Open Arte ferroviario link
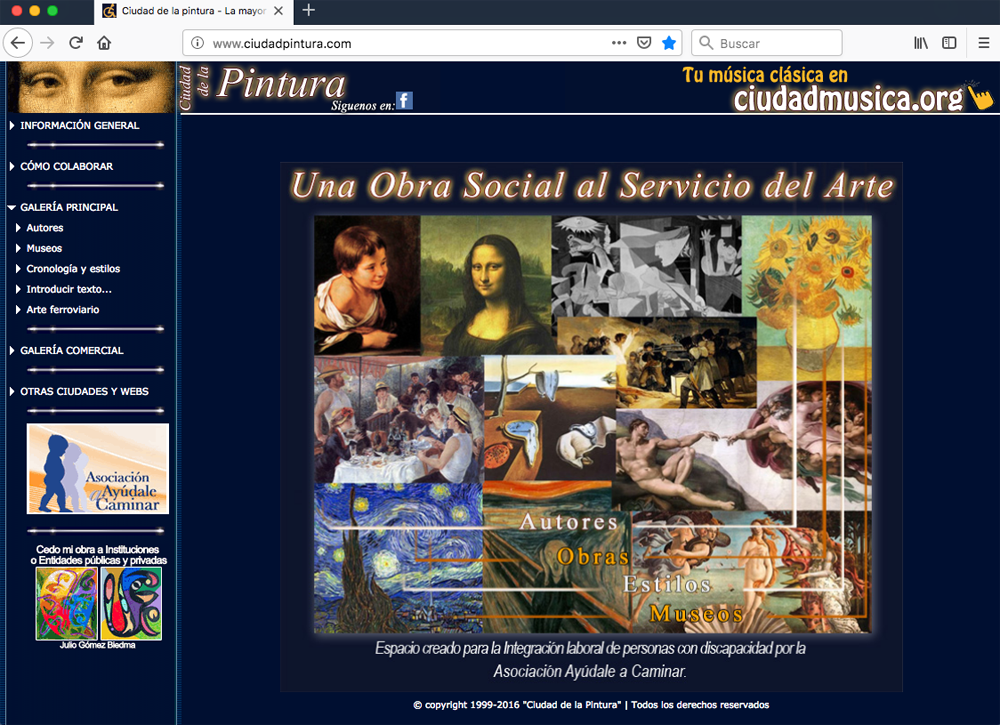 point(62,309)
